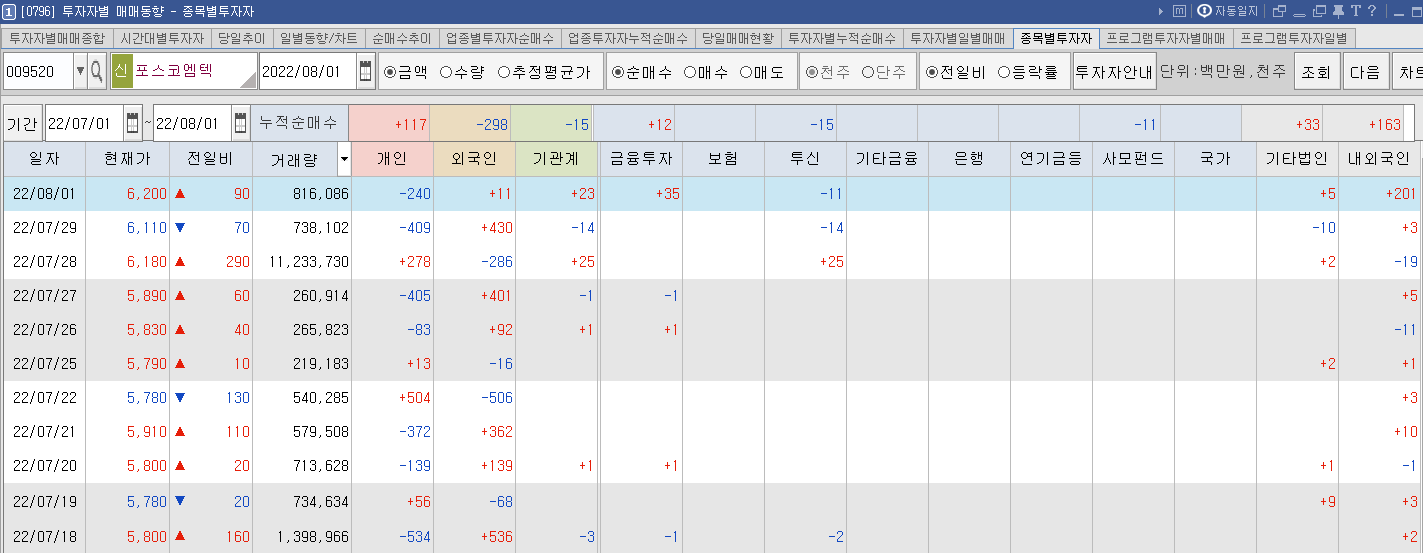Viewport: 1423px width, 553px height.
Task: Expand stock code 009520 dropdown arrow
Action: 80,72
